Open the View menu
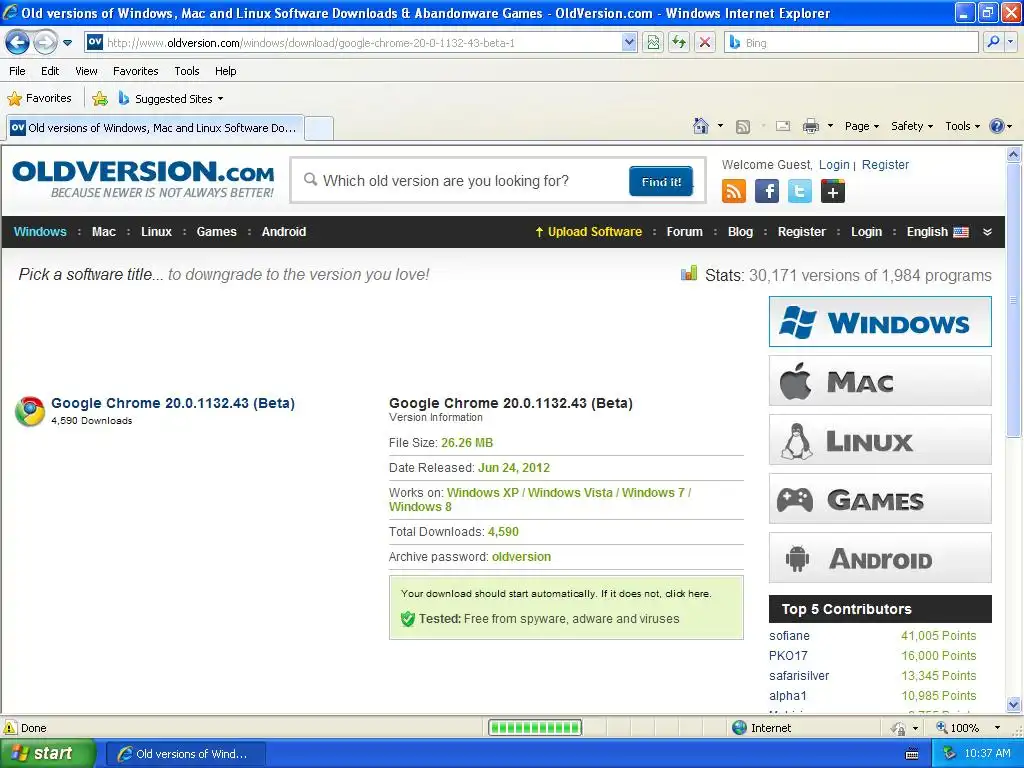This screenshot has height=768, width=1024. coord(86,71)
